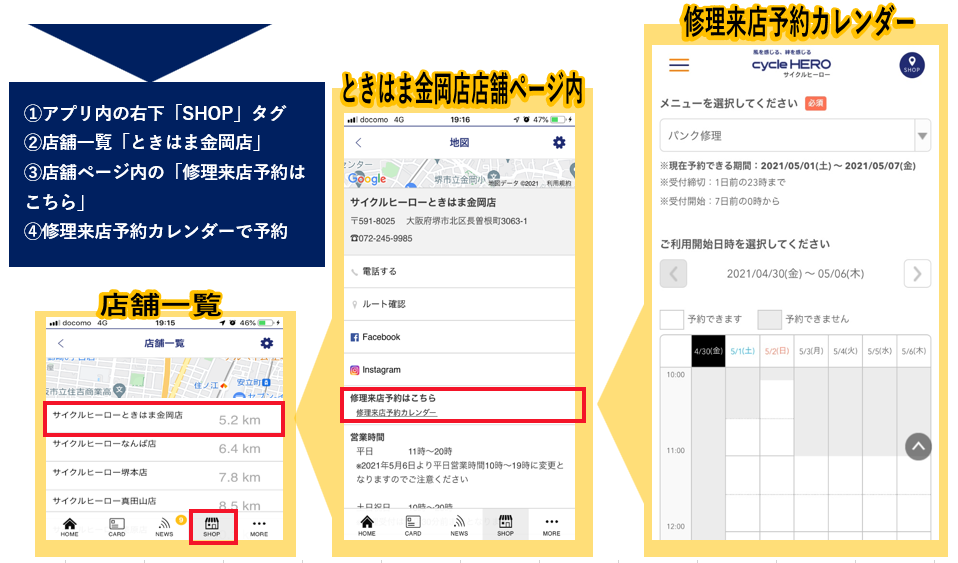Tap NEWS icon in store list screen
The height and width of the screenshot is (563, 958).
(164, 527)
